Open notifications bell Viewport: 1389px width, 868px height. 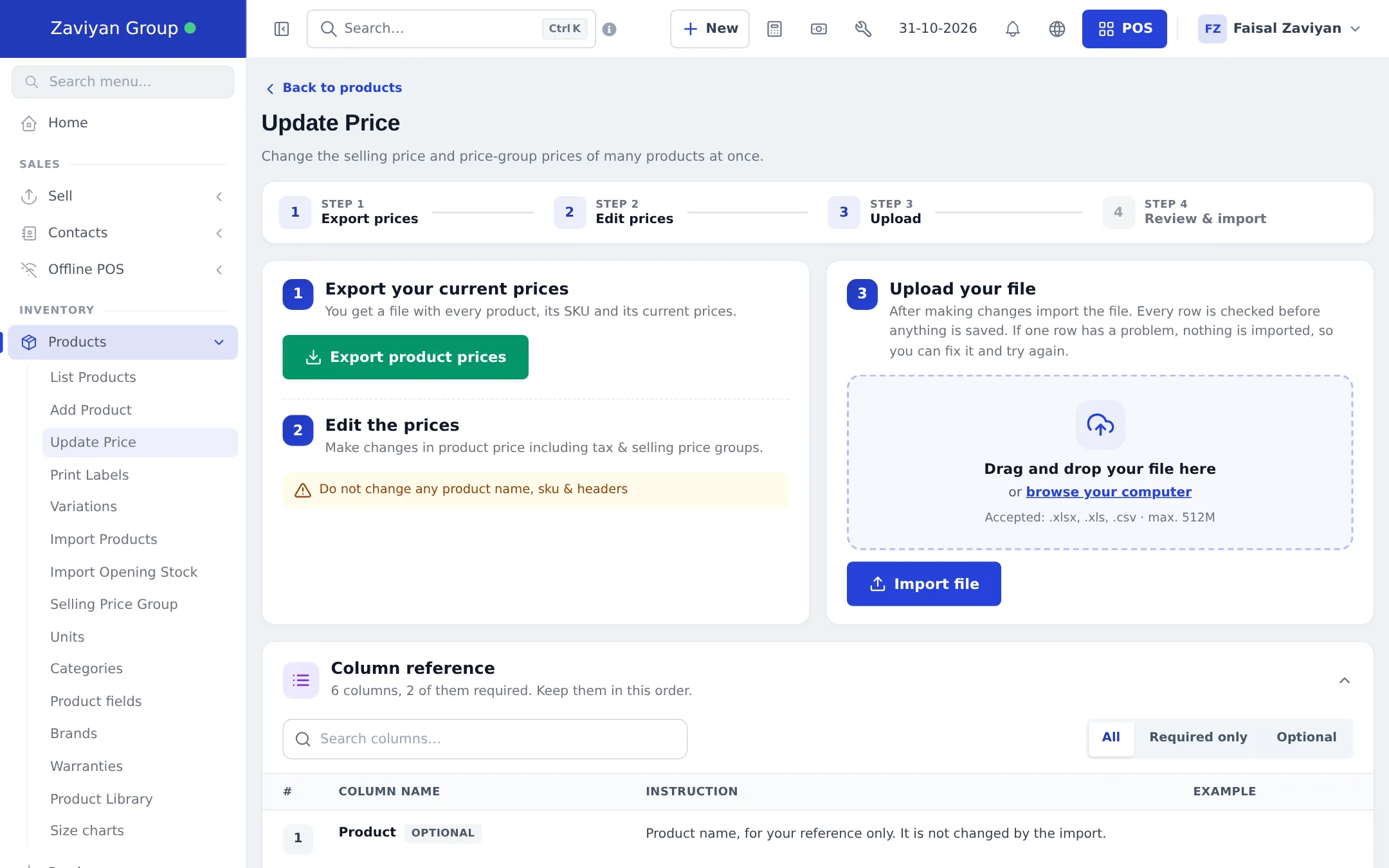[x=1013, y=29]
